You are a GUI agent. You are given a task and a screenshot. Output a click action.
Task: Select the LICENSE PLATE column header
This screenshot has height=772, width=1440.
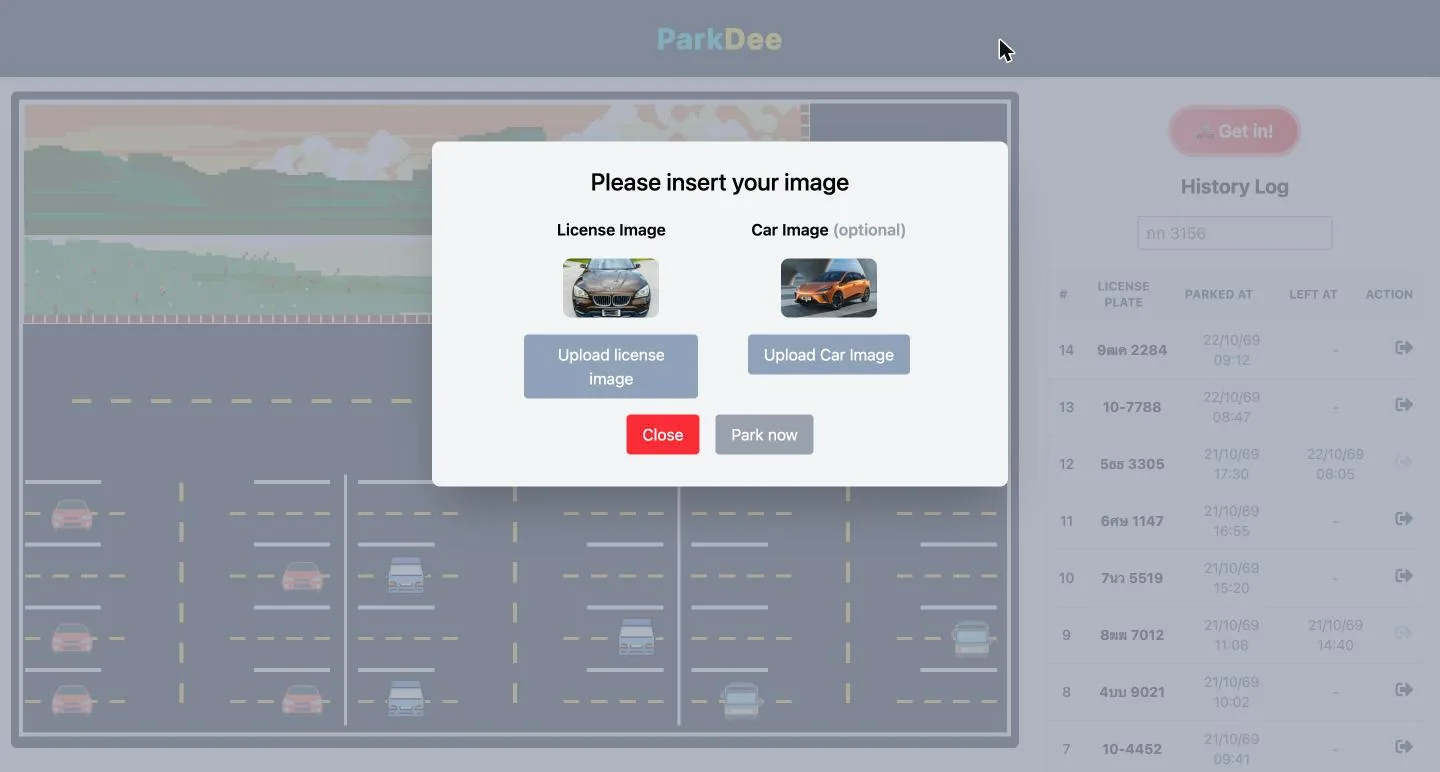(1123, 294)
